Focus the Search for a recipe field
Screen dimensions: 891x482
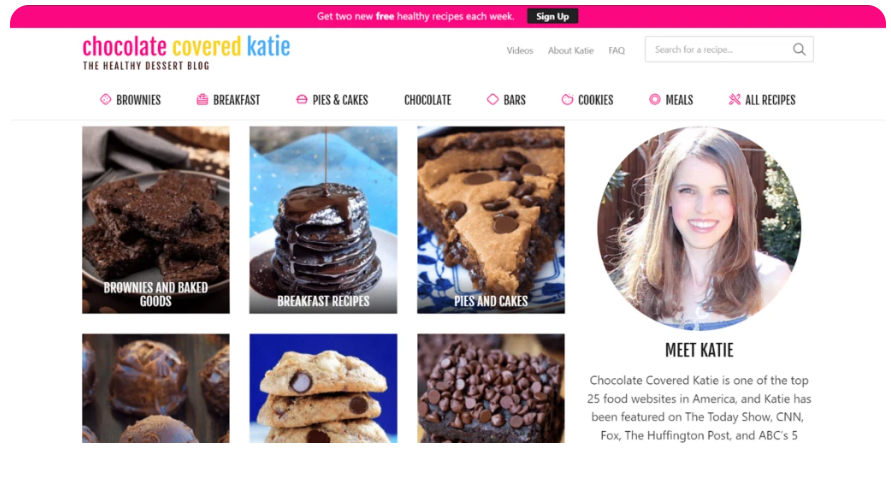pyautogui.click(x=729, y=49)
